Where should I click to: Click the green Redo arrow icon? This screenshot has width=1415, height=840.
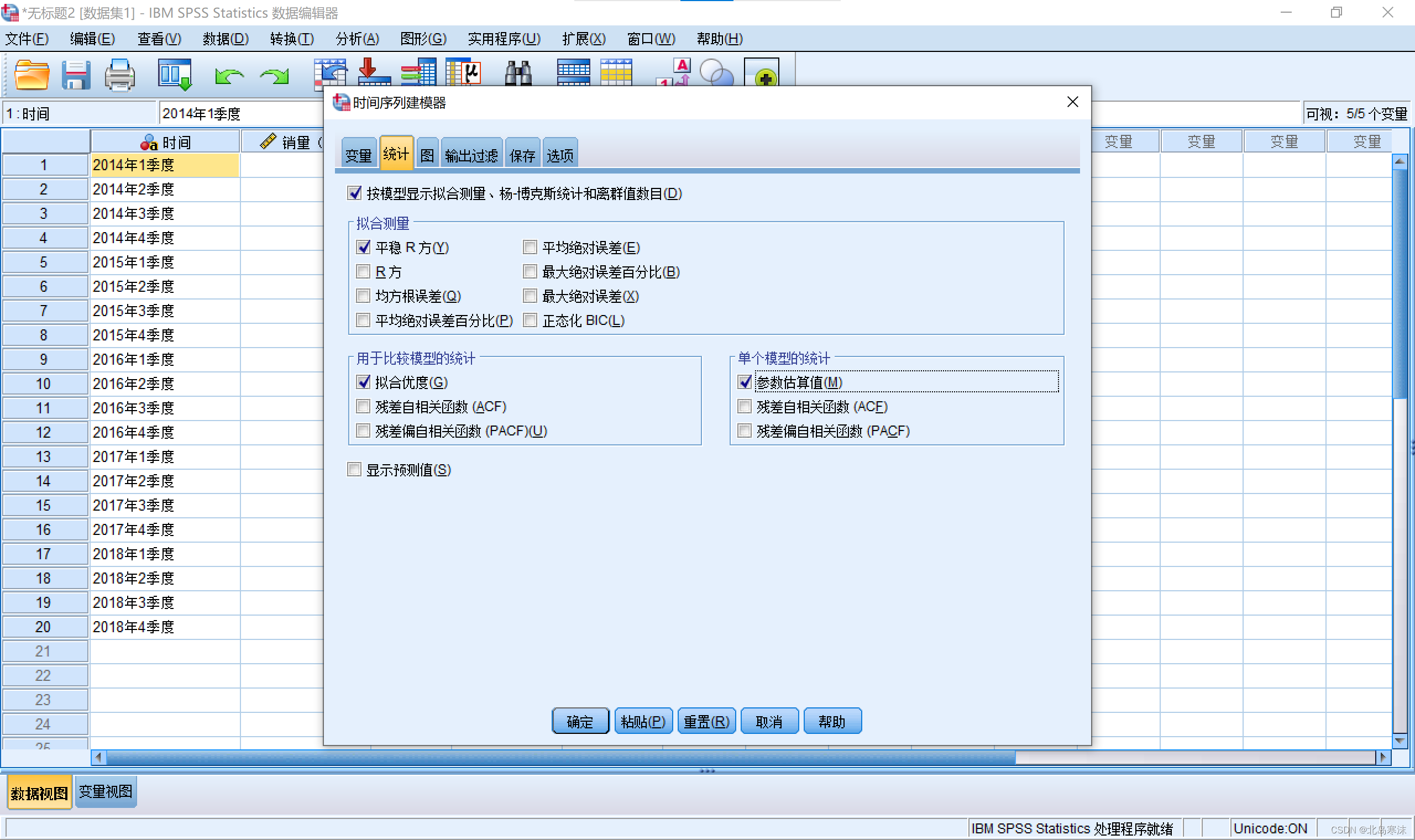point(275,76)
